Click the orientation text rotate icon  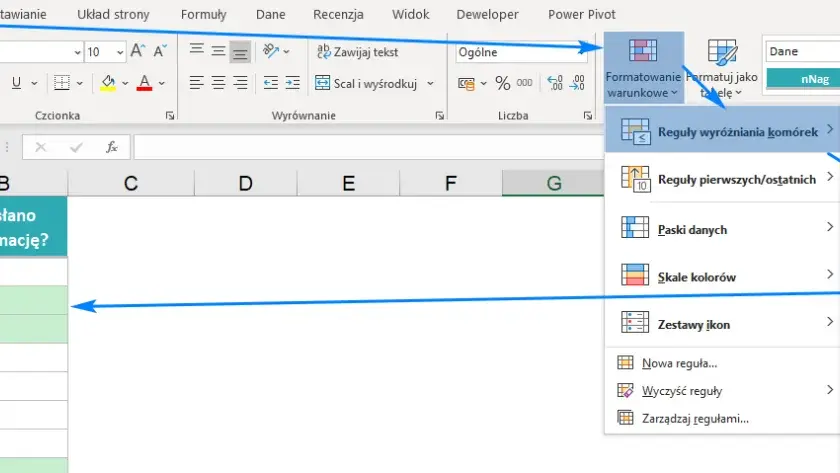point(271,51)
